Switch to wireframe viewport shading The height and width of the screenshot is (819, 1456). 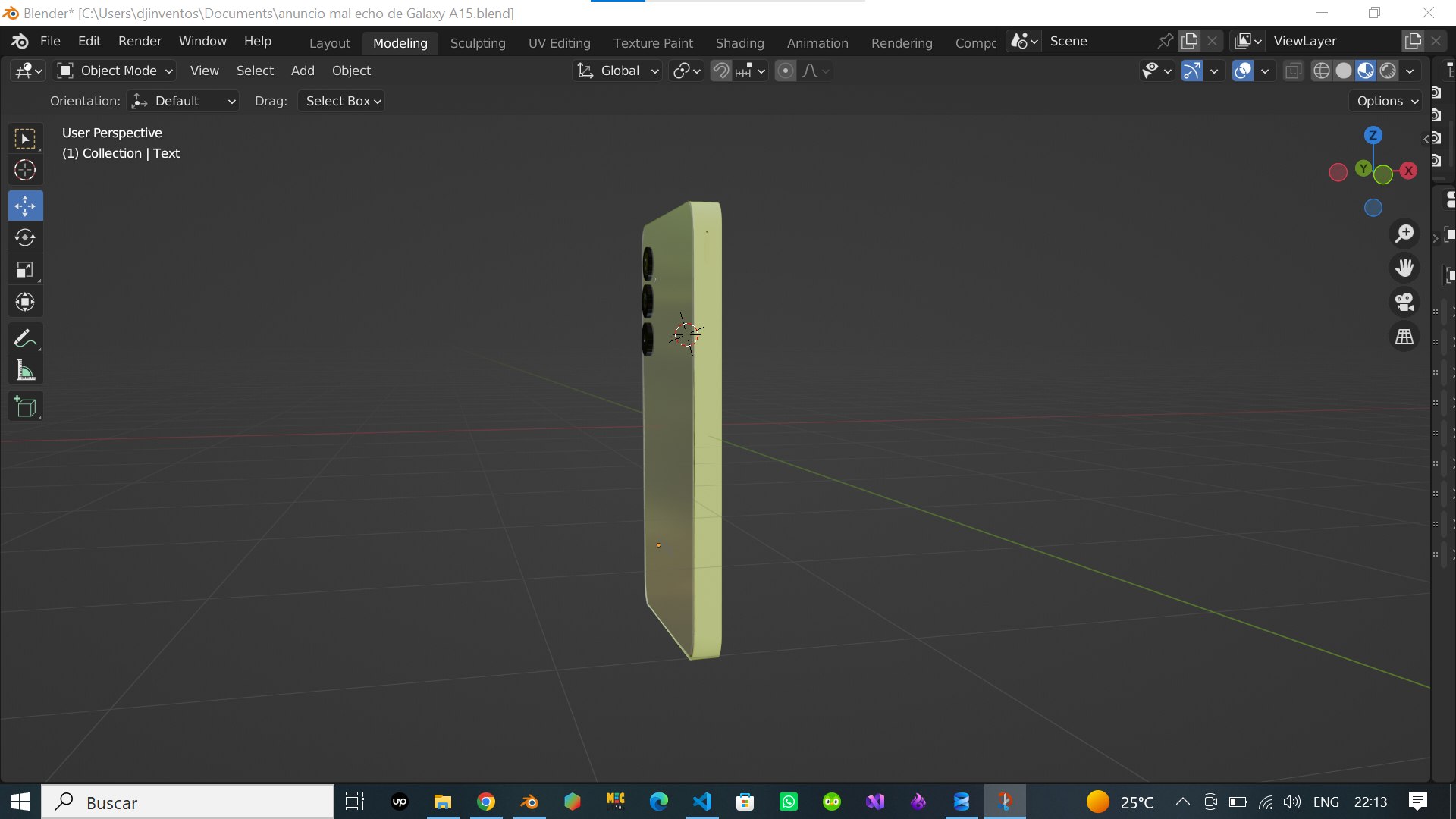click(x=1322, y=71)
